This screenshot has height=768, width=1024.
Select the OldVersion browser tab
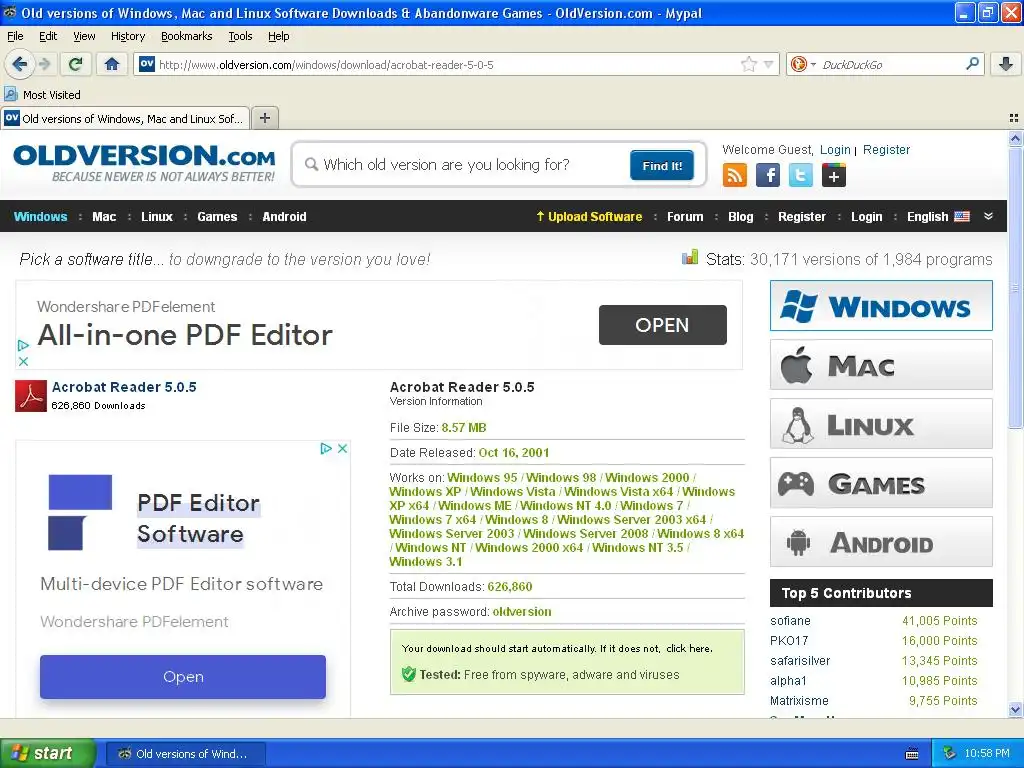(125, 118)
